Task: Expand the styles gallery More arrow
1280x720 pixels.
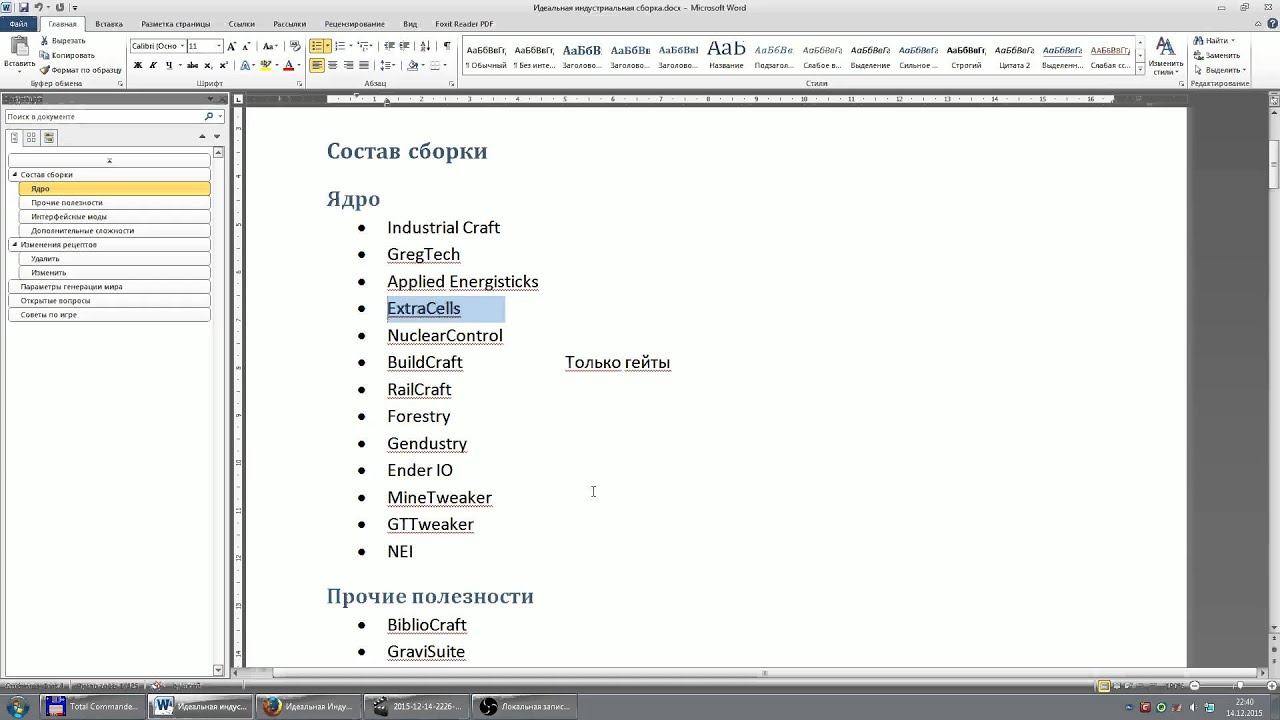Action: (x=1138, y=70)
